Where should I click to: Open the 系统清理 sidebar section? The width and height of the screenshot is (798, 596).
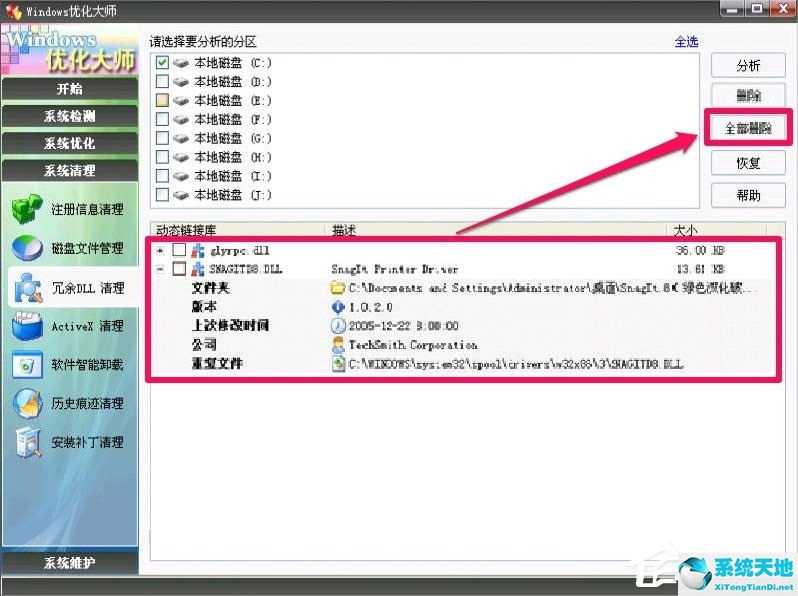[70, 171]
